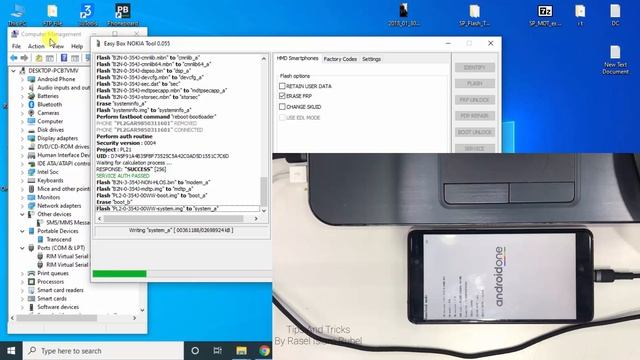The width and height of the screenshot is (640, 360).
Task: Select the Software devices category
Action: (x=58, y=307)
